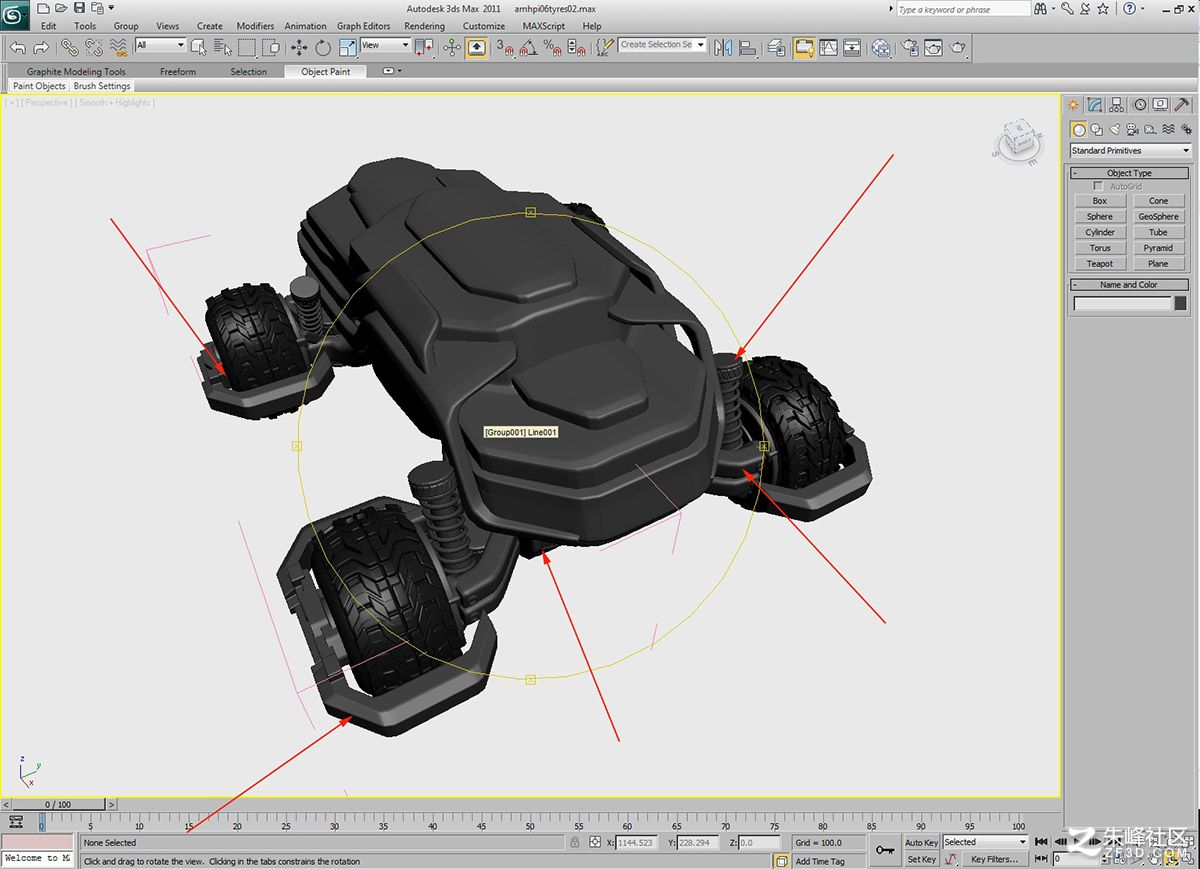The height and width of the screenshot is (869, 1200).
Task: Open the Schematic View icon
Action: point(851,47)
